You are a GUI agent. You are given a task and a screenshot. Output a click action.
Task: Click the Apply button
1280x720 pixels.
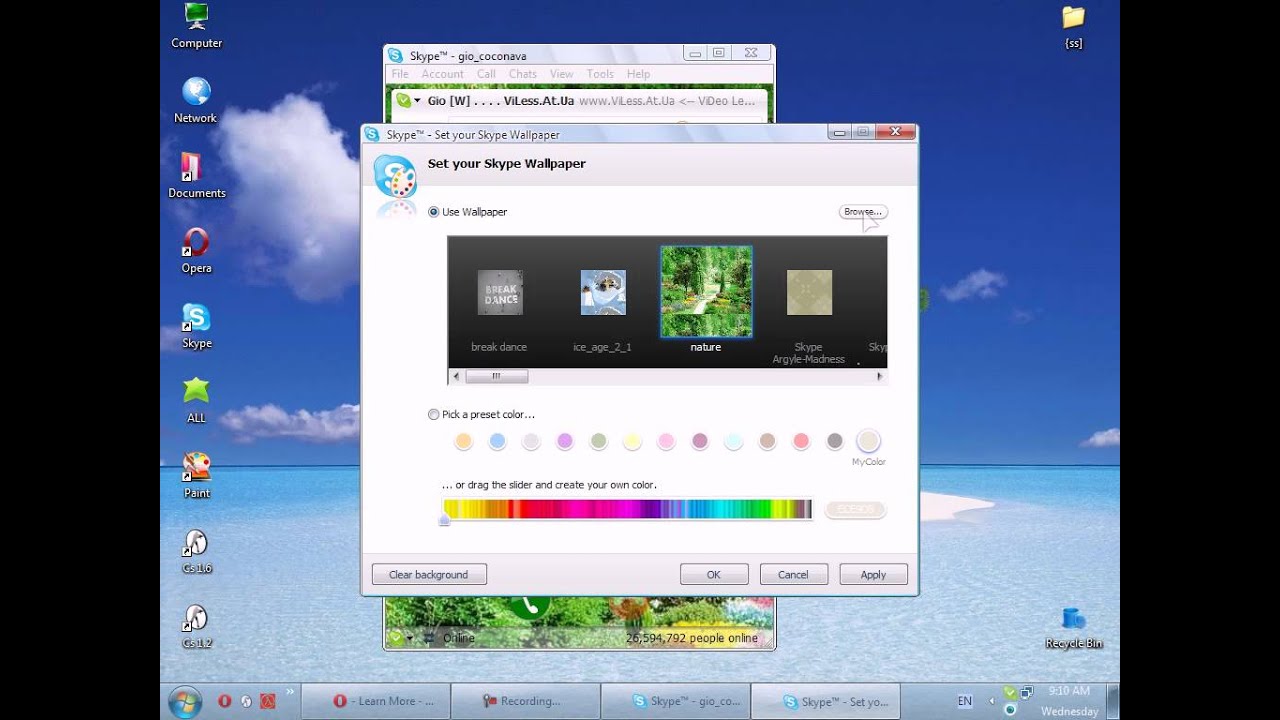click(873, 574)
